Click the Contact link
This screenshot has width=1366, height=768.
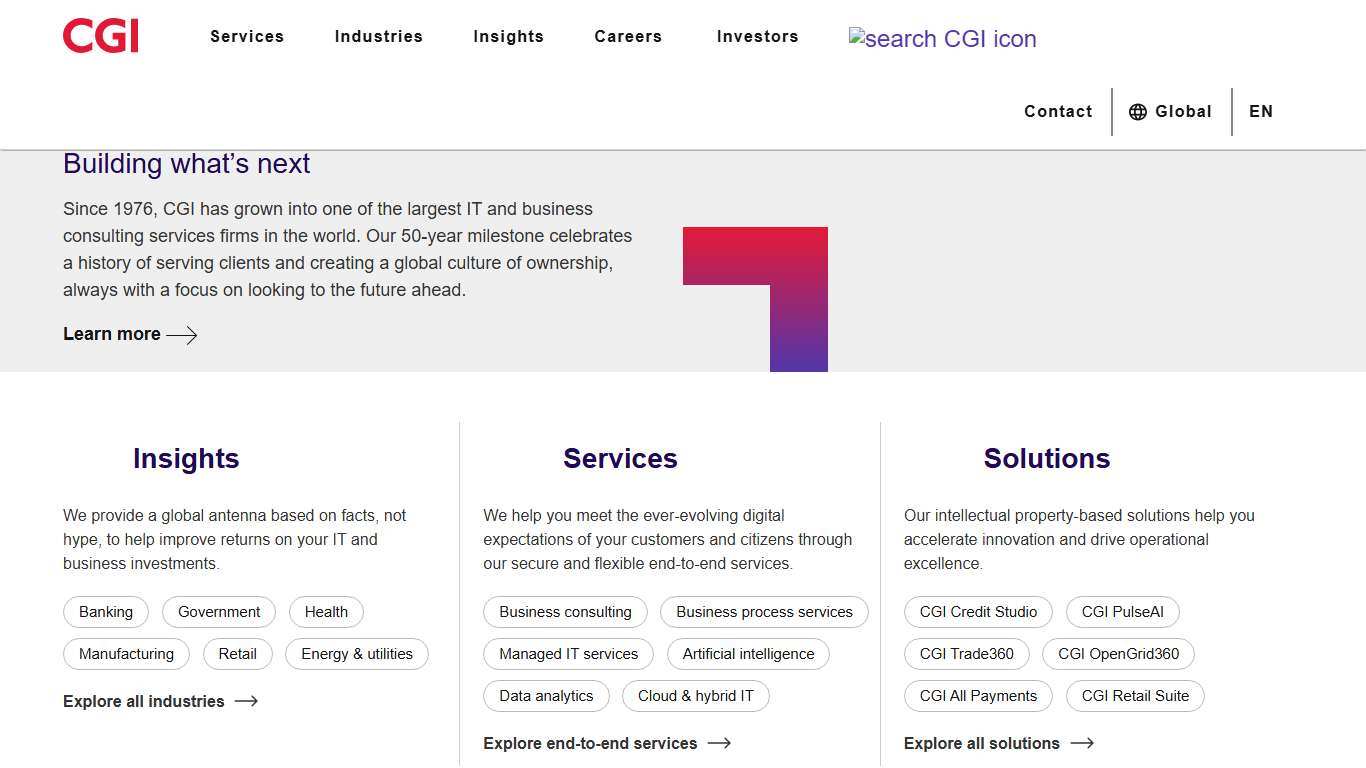click(x=1058, y=111)
